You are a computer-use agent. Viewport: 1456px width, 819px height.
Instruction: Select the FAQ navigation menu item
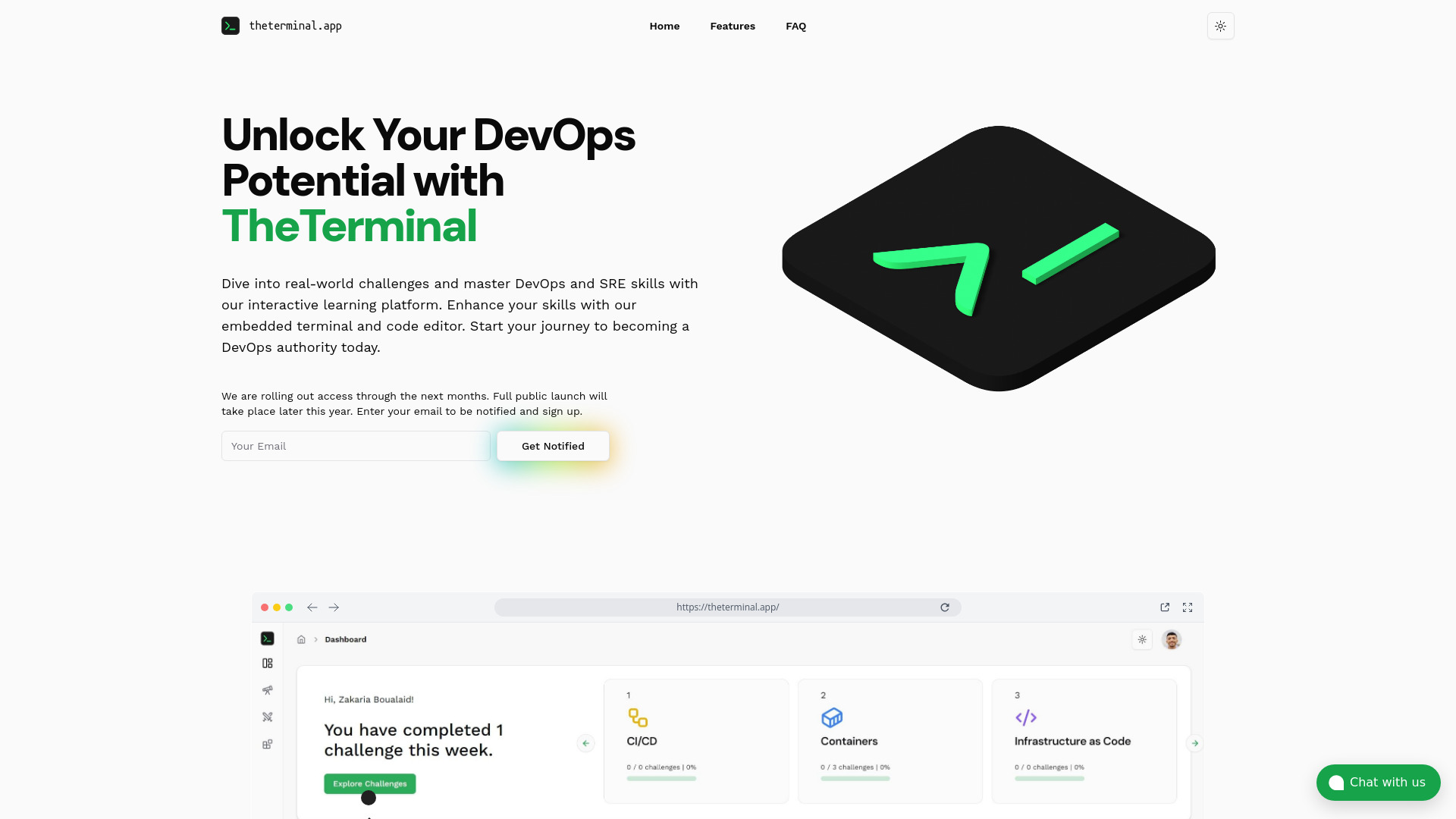795,26
